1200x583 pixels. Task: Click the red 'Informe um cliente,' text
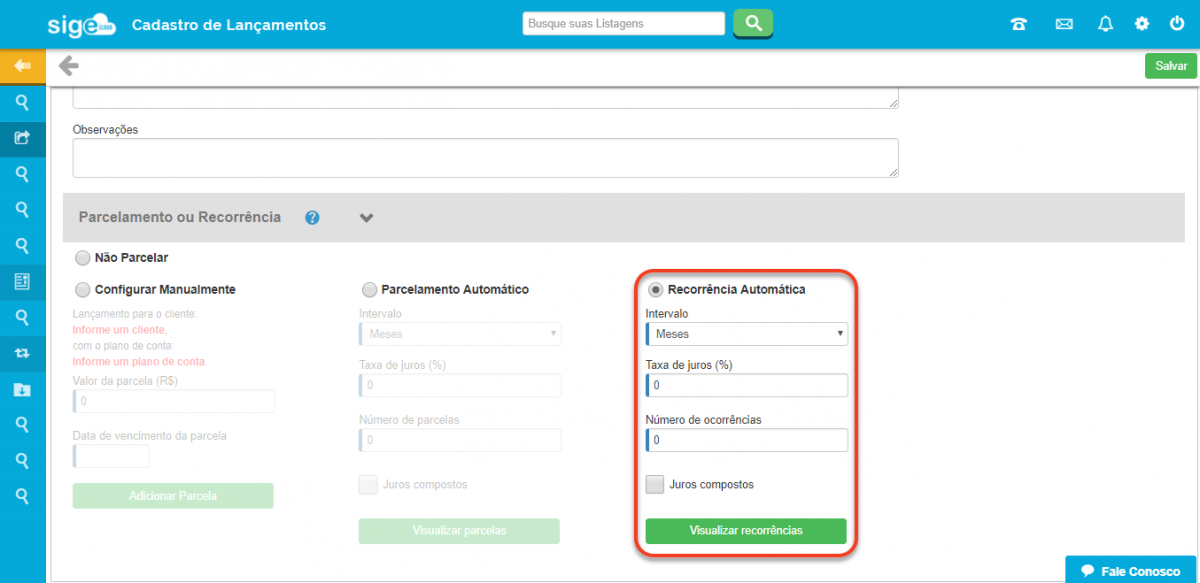120,329
